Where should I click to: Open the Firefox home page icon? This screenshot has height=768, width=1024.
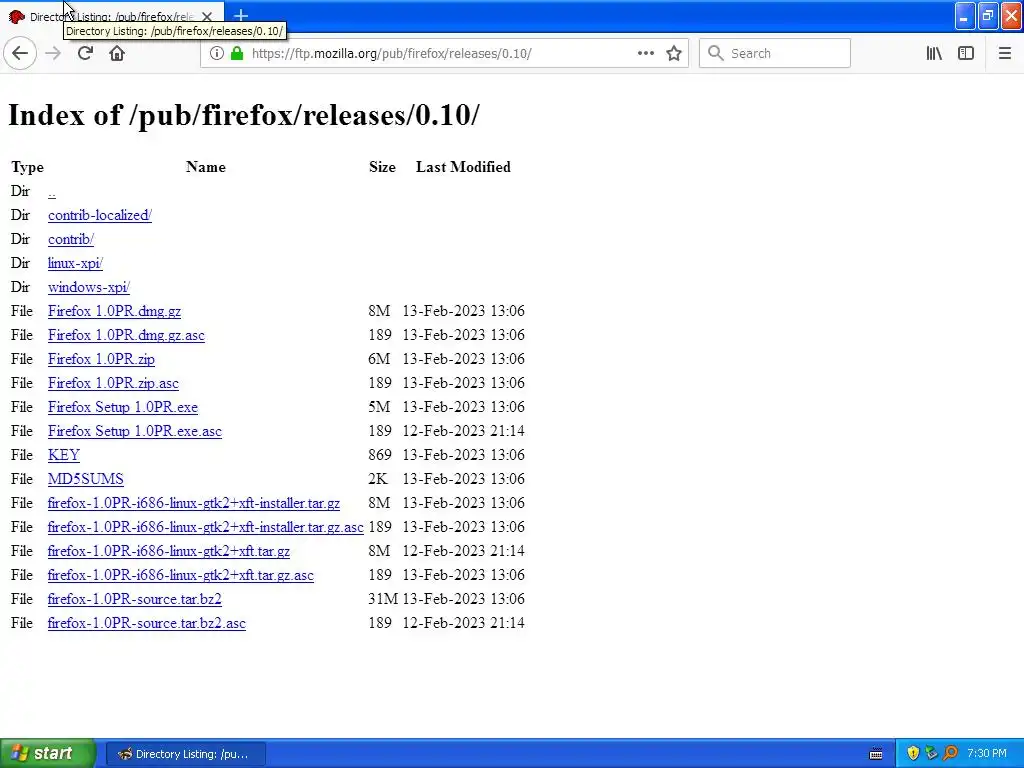tap(117, 53)
